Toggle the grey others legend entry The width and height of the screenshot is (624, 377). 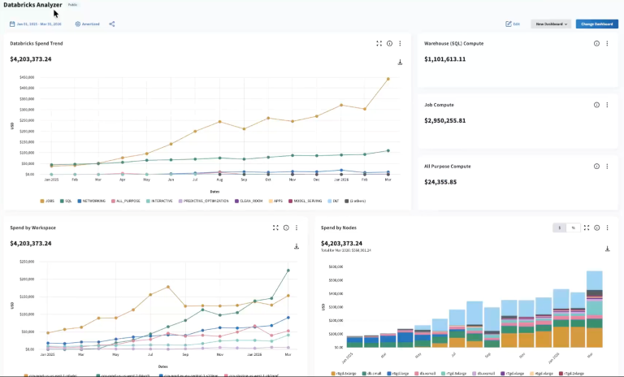[x=355, y=201]
